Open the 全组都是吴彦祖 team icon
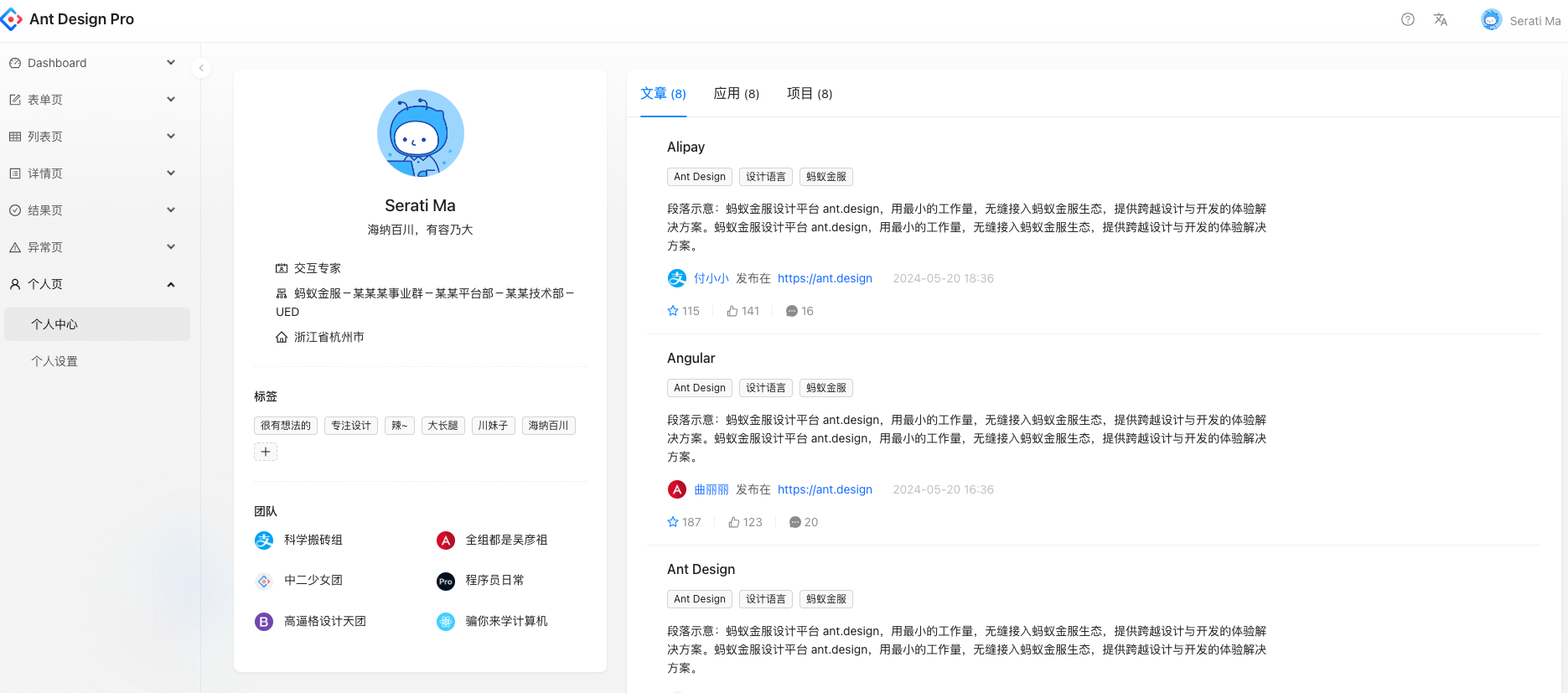Screen dimensions: 1568x693 [x=446, y=540]
